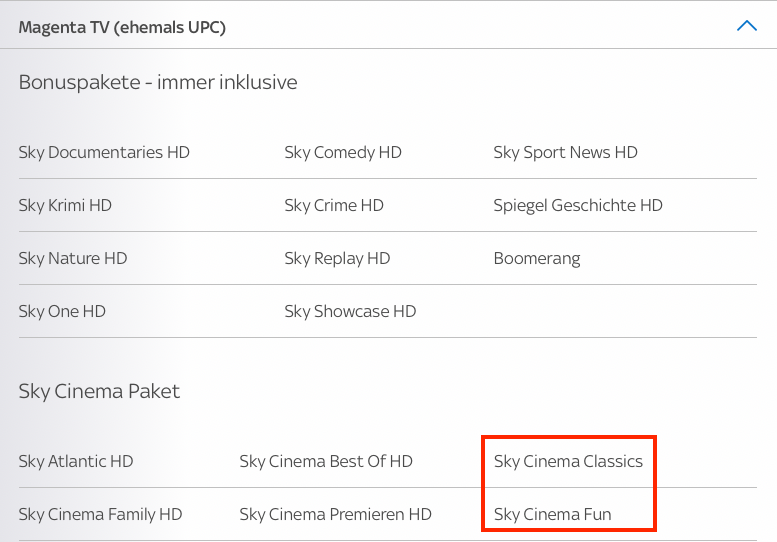Choose Sky Krimi HD channel
Viewport: 777px width, 542px height.
click(x=65, y=205)
